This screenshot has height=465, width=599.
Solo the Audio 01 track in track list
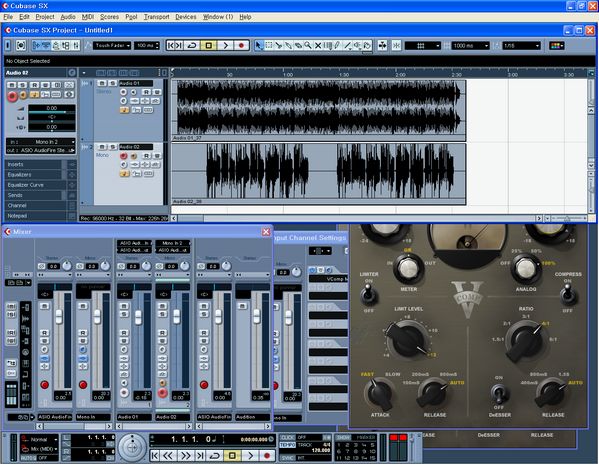pos(112,83)
